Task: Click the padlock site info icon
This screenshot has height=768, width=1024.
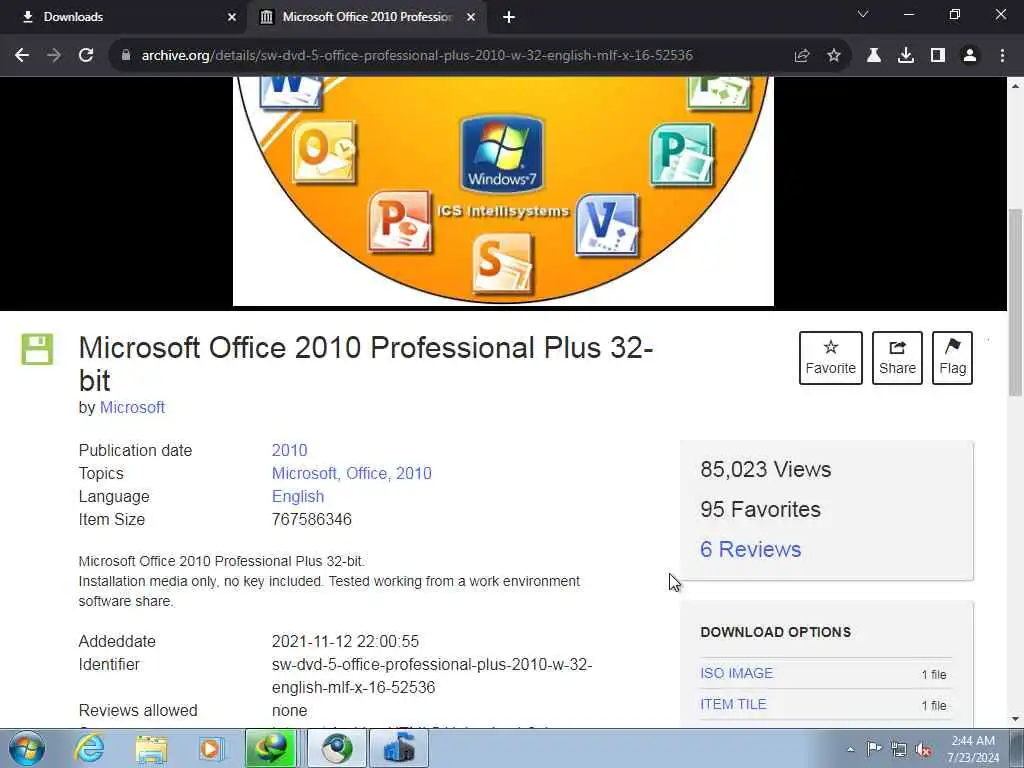Action: [126, 56]
